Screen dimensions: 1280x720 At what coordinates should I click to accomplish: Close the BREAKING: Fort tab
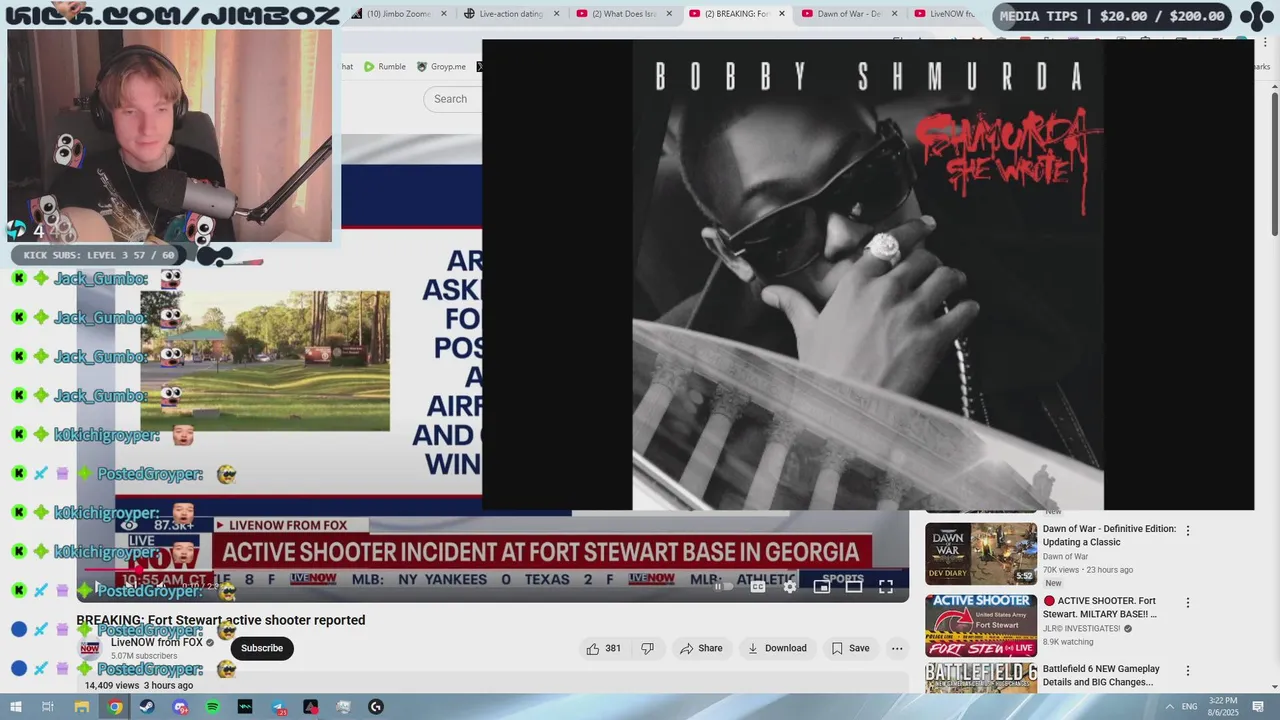[x=781, y=14]
